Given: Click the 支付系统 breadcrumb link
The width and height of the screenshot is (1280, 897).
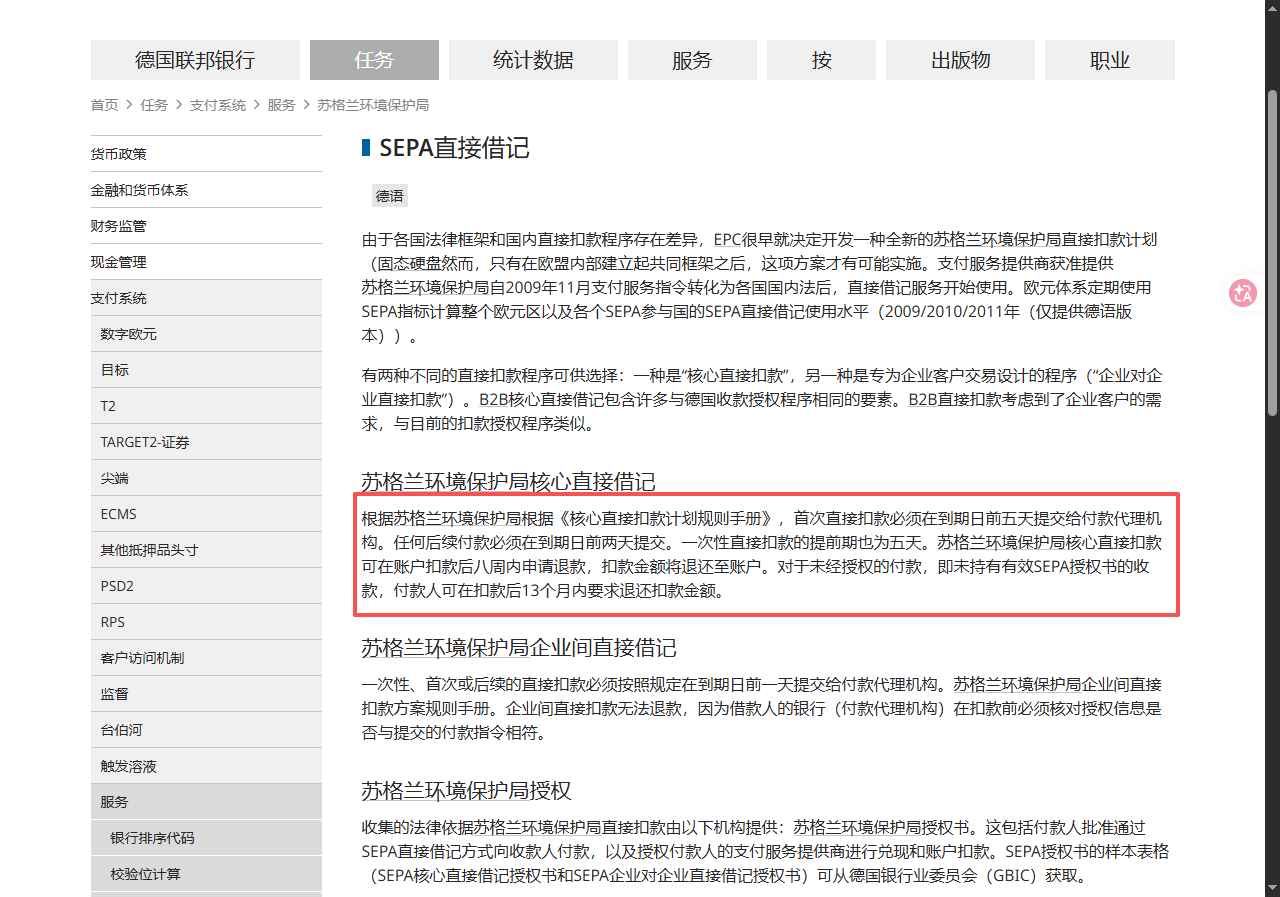Looking at the screenshot, I should click(x=218, y=105).
